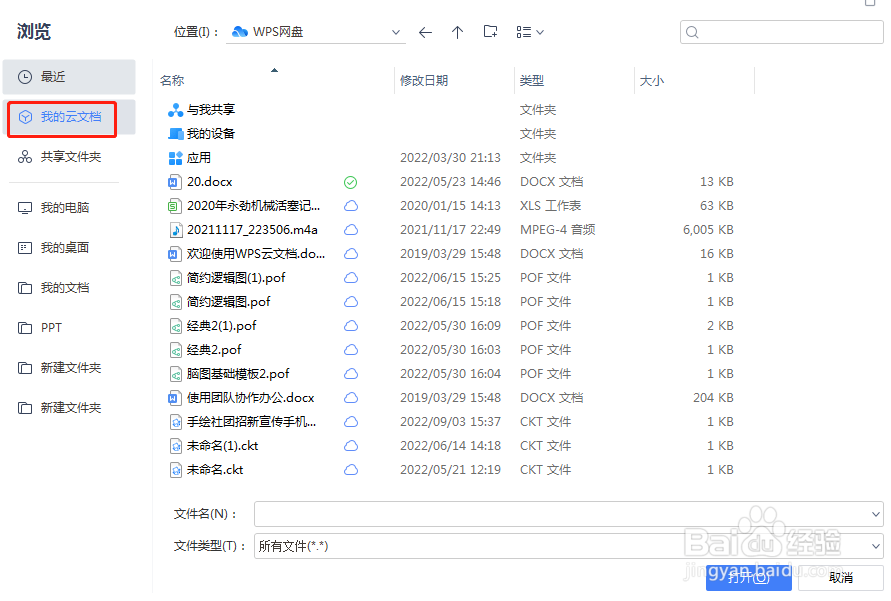Select the file 简约逻辑图(1).pof
The width and height of the screenshot is (891, 601).
click(236, 278)
